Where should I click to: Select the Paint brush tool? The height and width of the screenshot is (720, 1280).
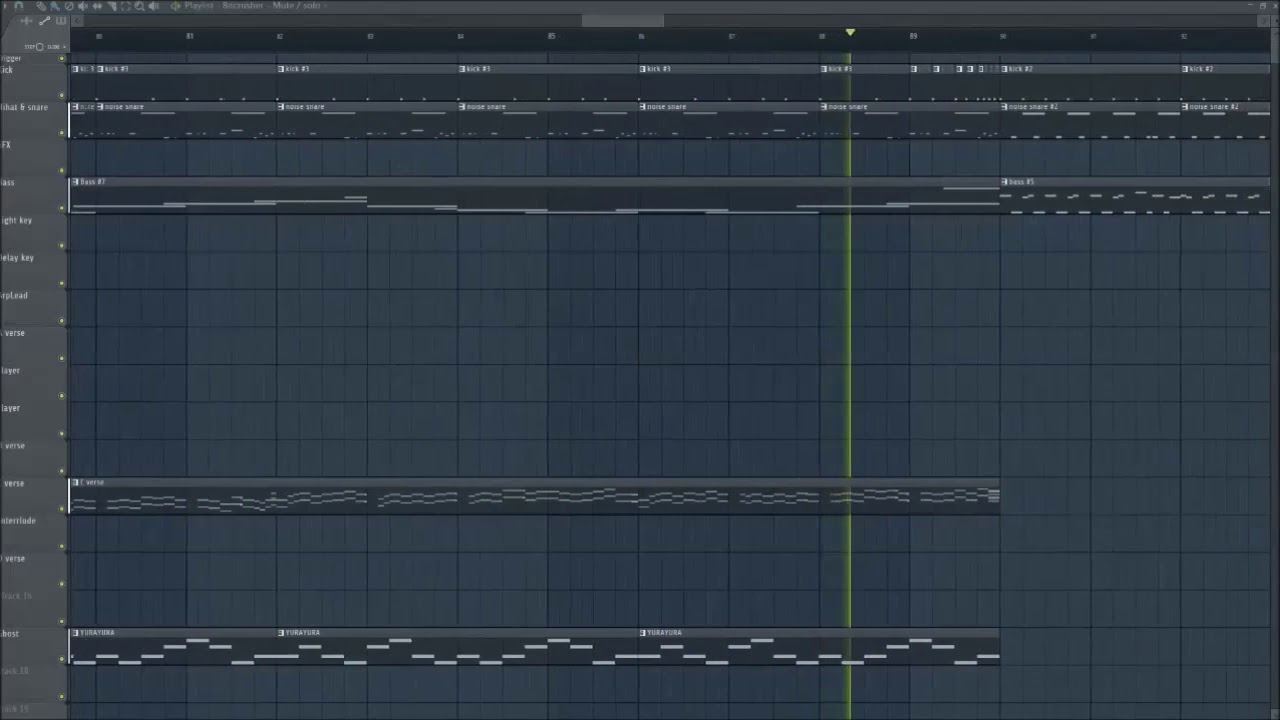(54, 6)
